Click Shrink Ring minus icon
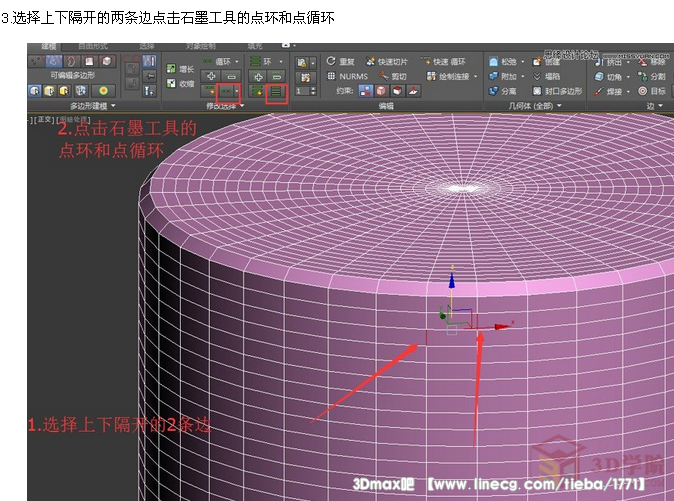Image resolution: width=674 pixels, height=501 pixels. 276,76
